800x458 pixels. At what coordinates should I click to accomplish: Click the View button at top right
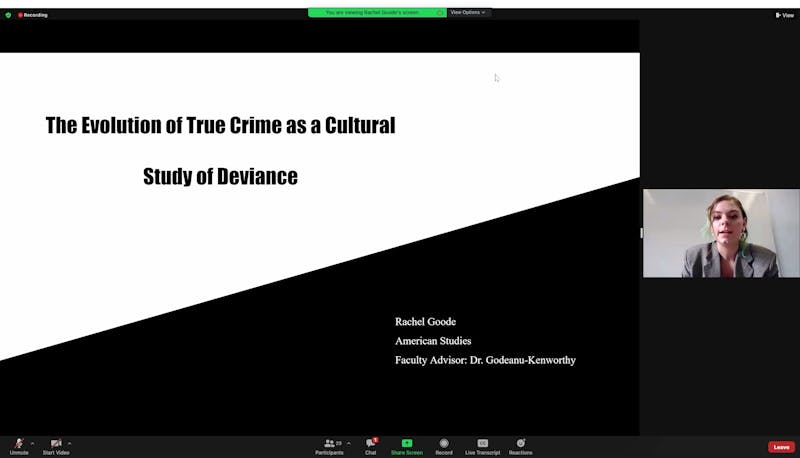[784, 15]
